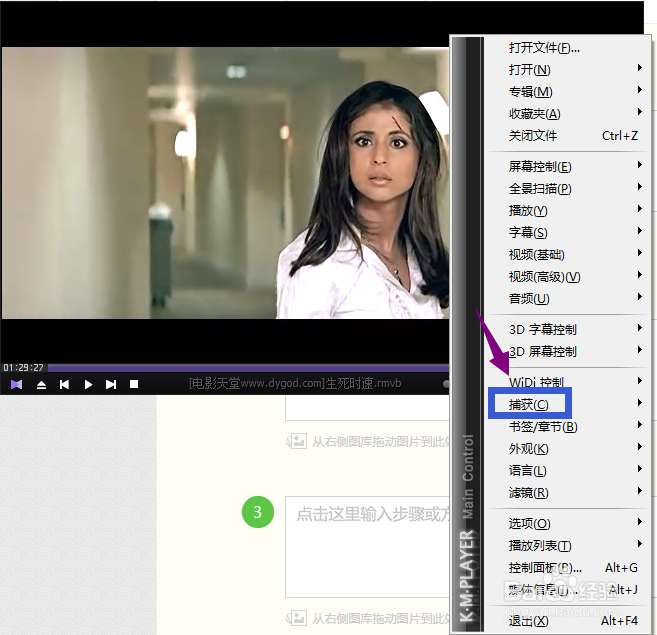Expand arrow beside 屏幕控制(E)
The width and height of the screenshot is (657, 635).
tap(639, 165)
